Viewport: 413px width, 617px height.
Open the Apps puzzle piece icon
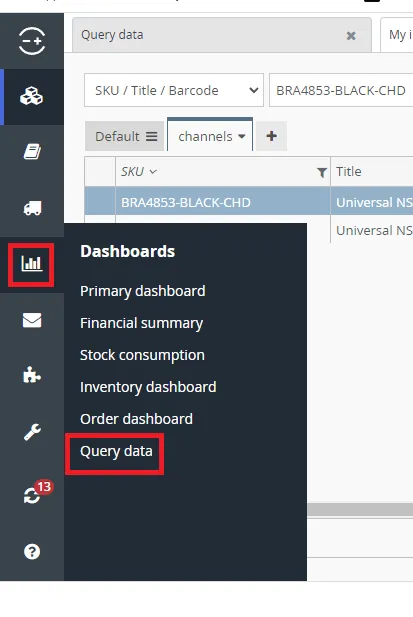(32, 375)
